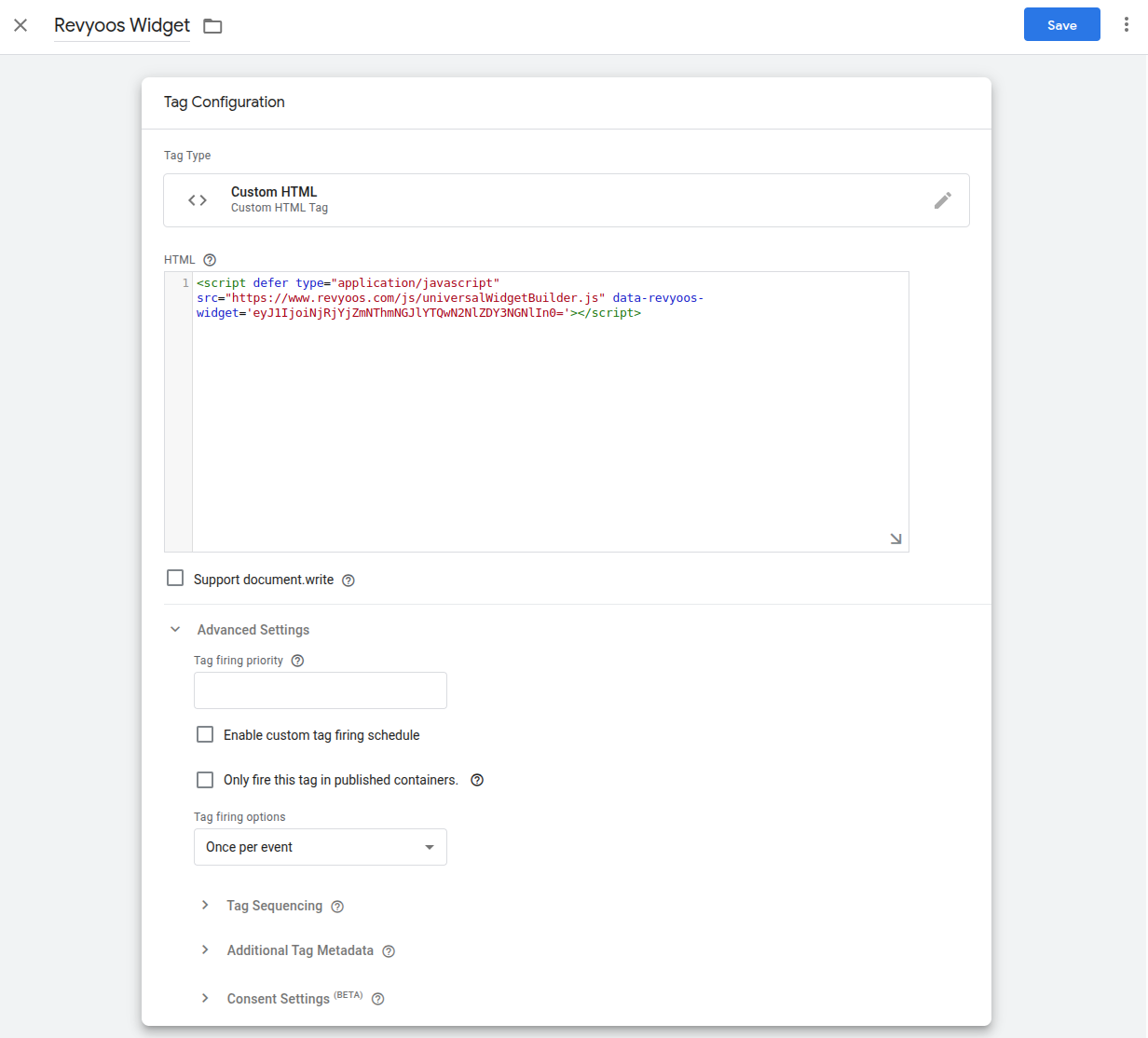Open the three-dot more actions menu
Screen dimensions: 1148x1038
1126,25
